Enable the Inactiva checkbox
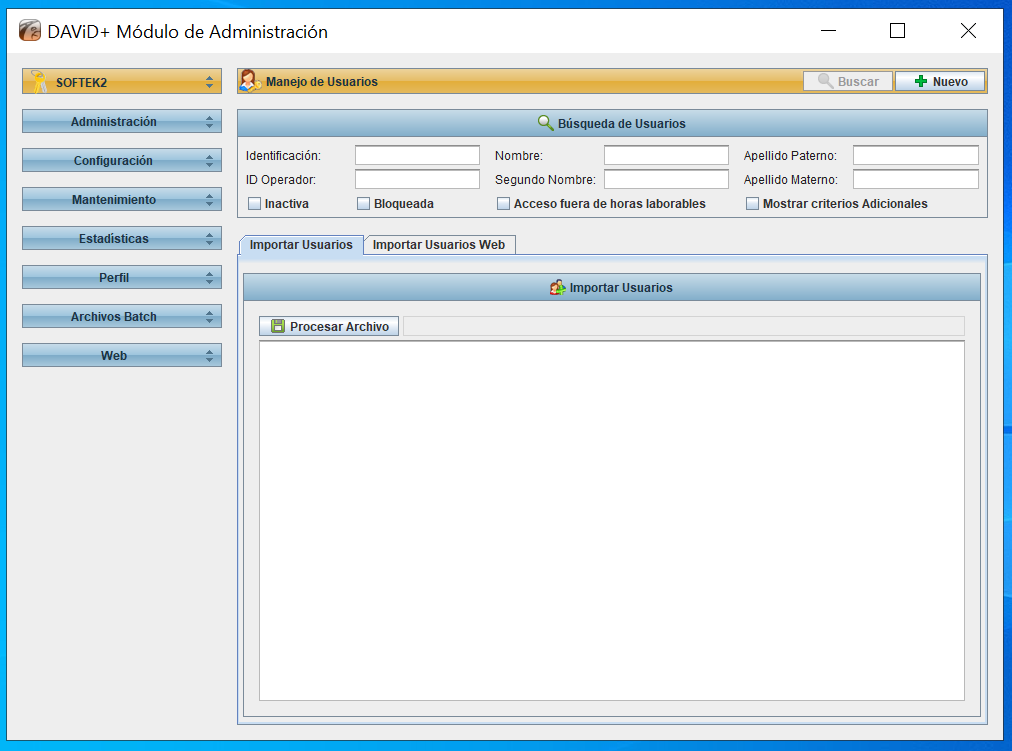 click(254, 204)
